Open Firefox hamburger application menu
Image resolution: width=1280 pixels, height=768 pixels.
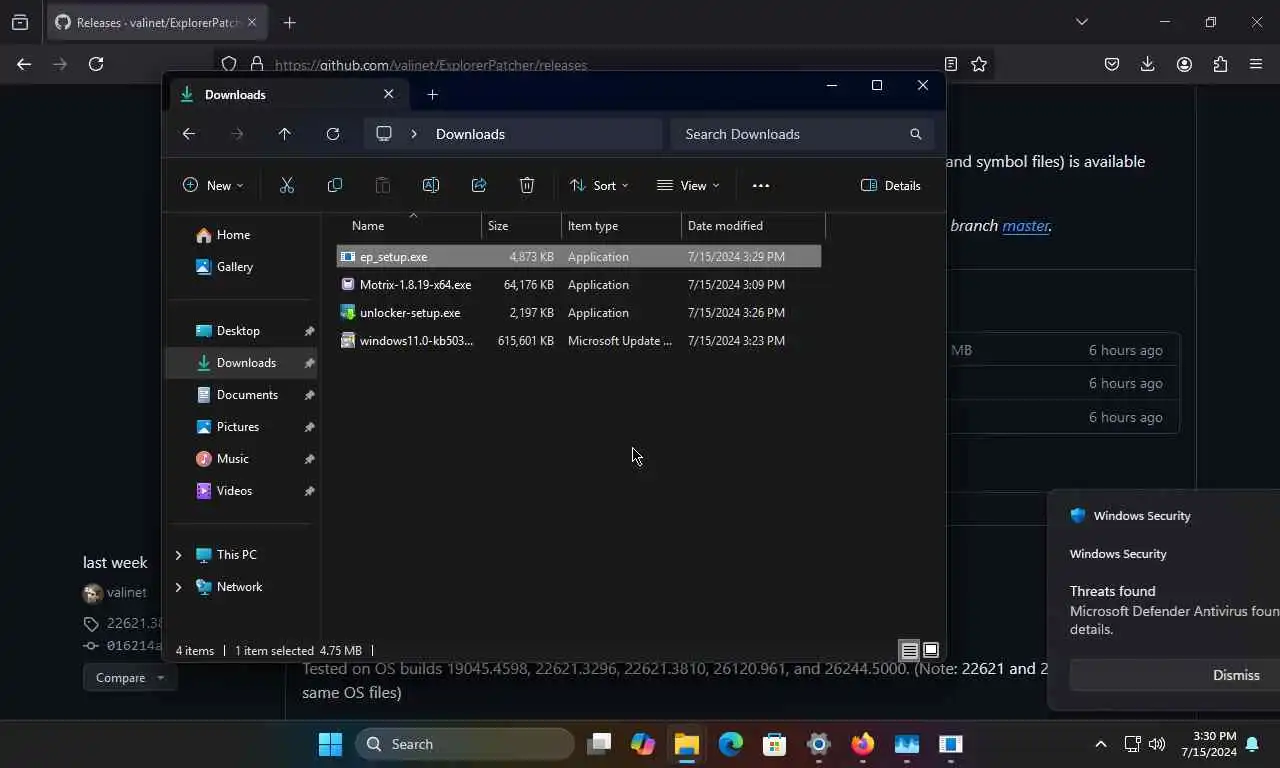[x=1256, y=64]
